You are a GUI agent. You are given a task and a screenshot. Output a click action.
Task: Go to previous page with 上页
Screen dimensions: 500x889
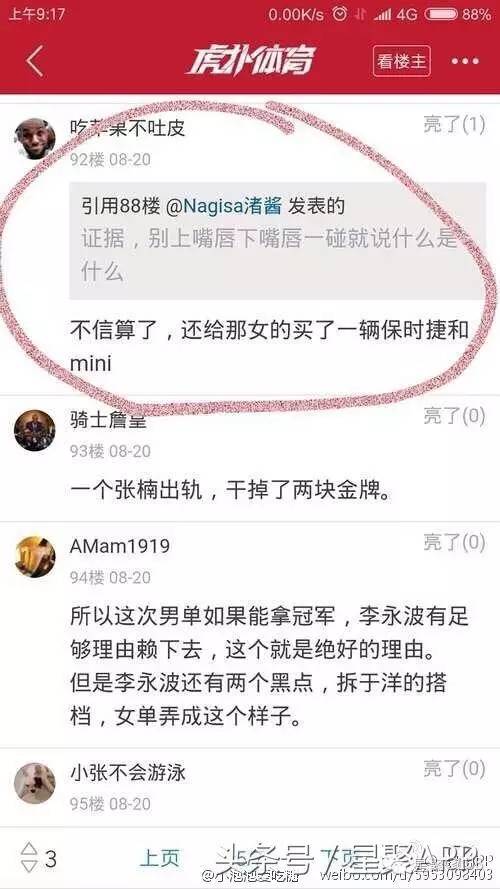(x=160, y=858)
